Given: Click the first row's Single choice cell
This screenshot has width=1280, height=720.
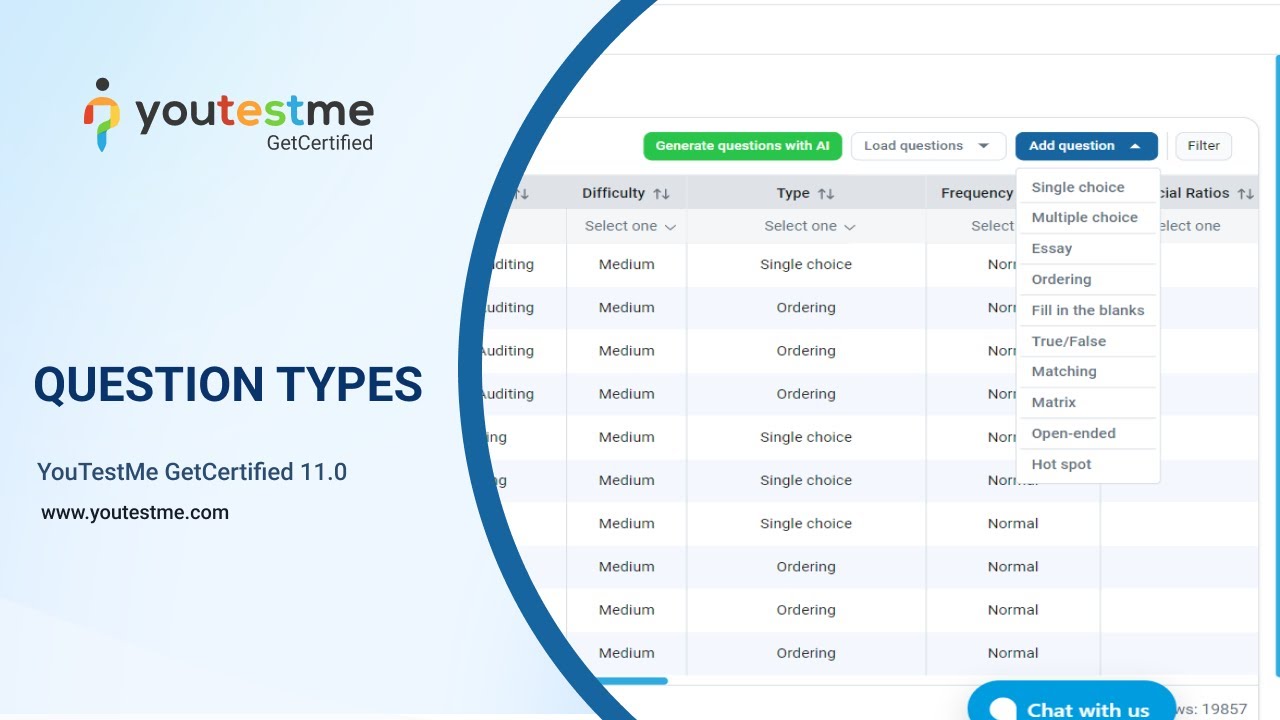Looking at the screenshot, I should pyautogui.click(x=806, y=265).
